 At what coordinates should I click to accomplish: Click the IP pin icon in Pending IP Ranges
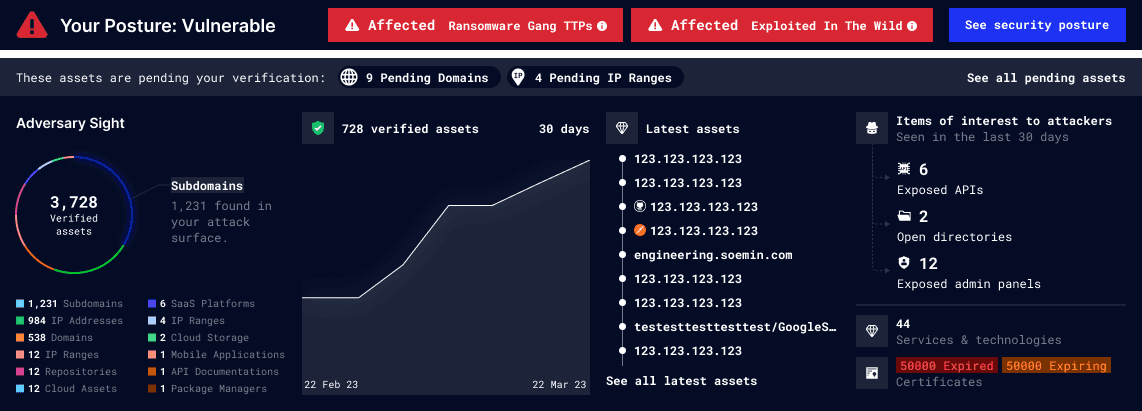(x=519, y=77)
